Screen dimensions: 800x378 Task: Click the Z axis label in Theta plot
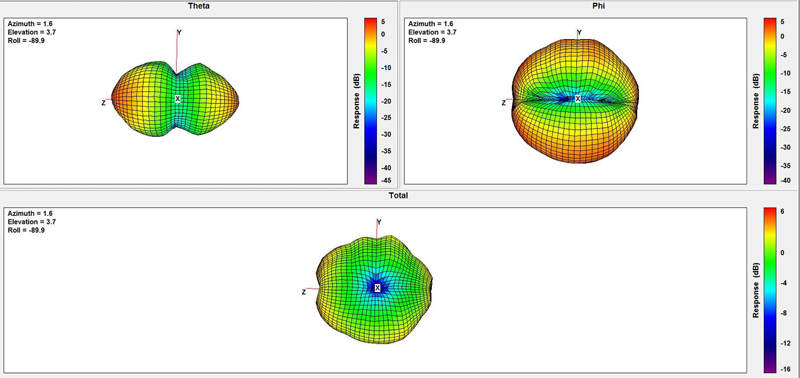pos(104,103)
